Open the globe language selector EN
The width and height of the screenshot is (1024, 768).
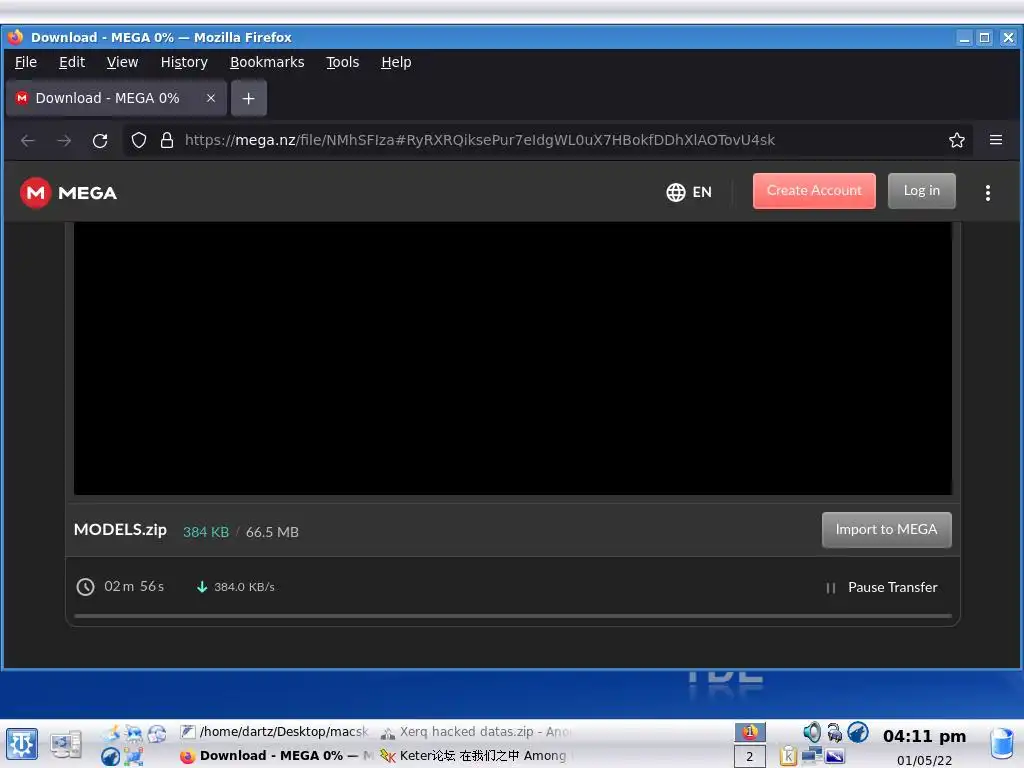[x=689, y=192]
